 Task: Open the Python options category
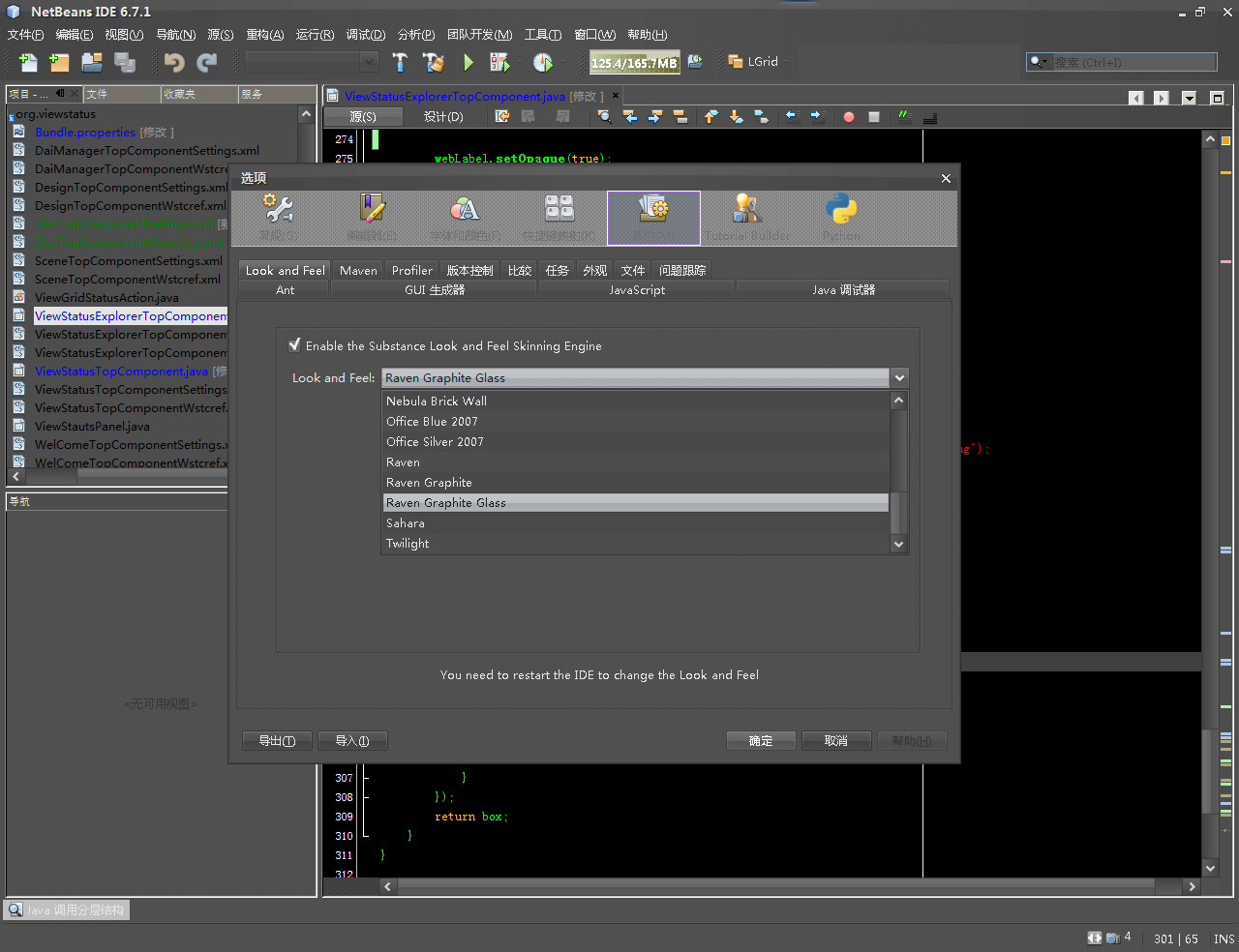[x=841, y=217]
